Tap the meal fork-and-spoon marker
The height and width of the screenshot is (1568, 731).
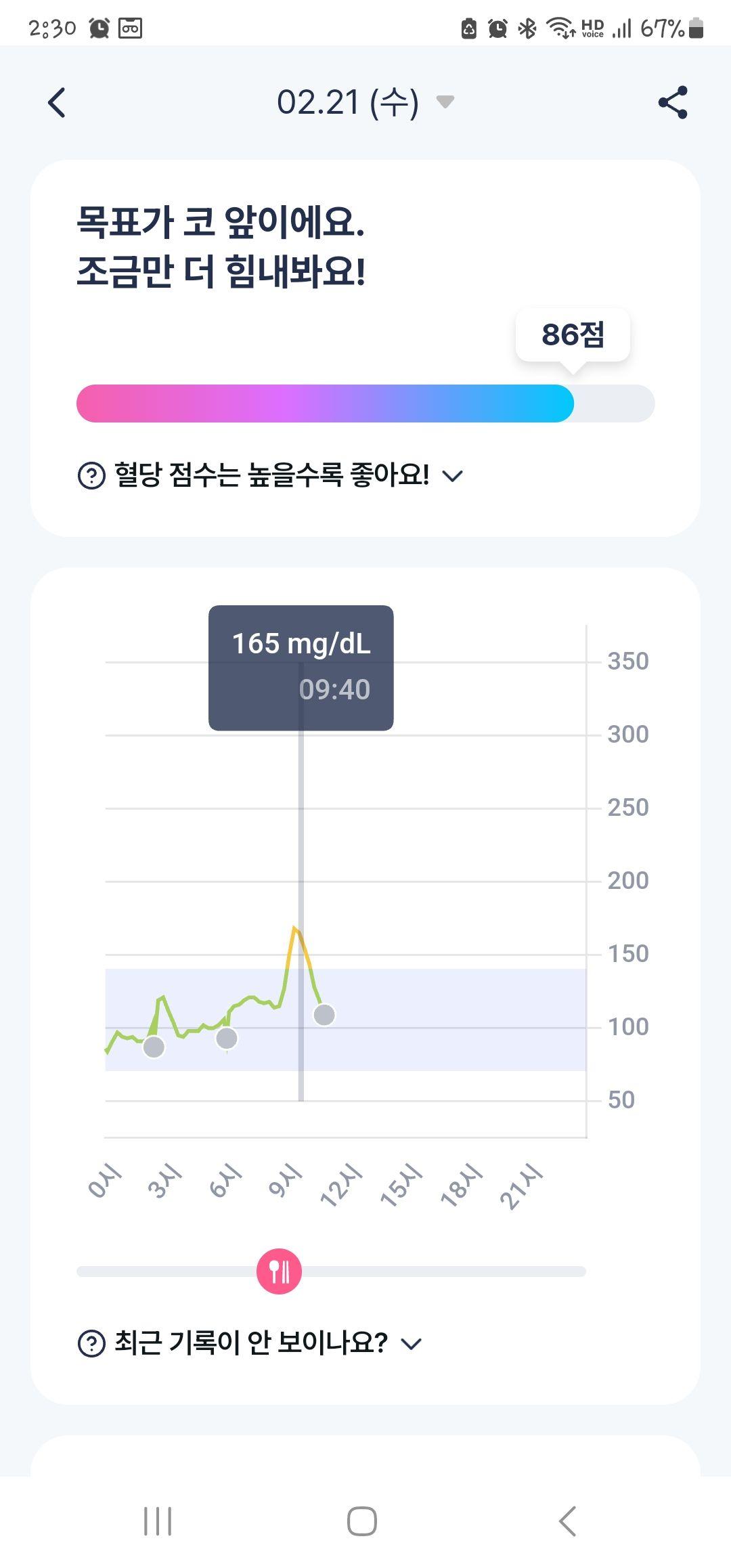279,1271
